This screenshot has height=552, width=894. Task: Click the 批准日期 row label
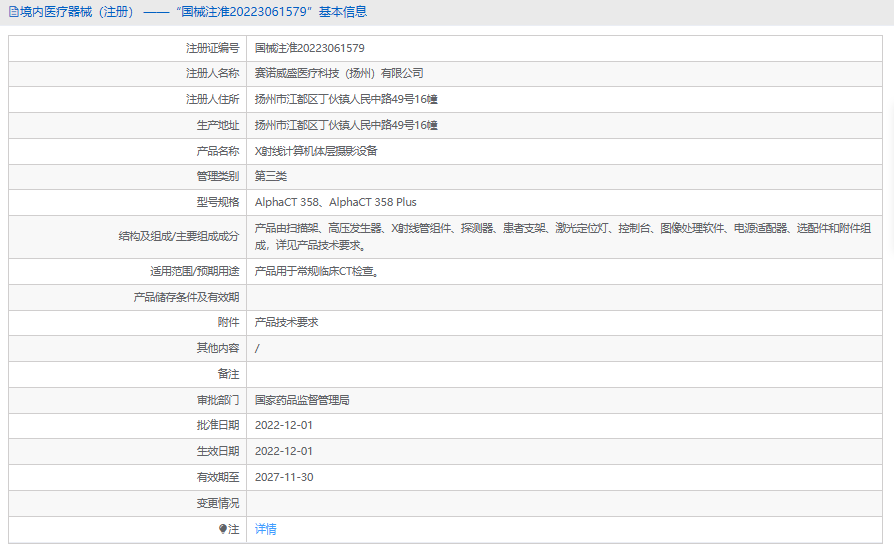[x=218, y=425]
